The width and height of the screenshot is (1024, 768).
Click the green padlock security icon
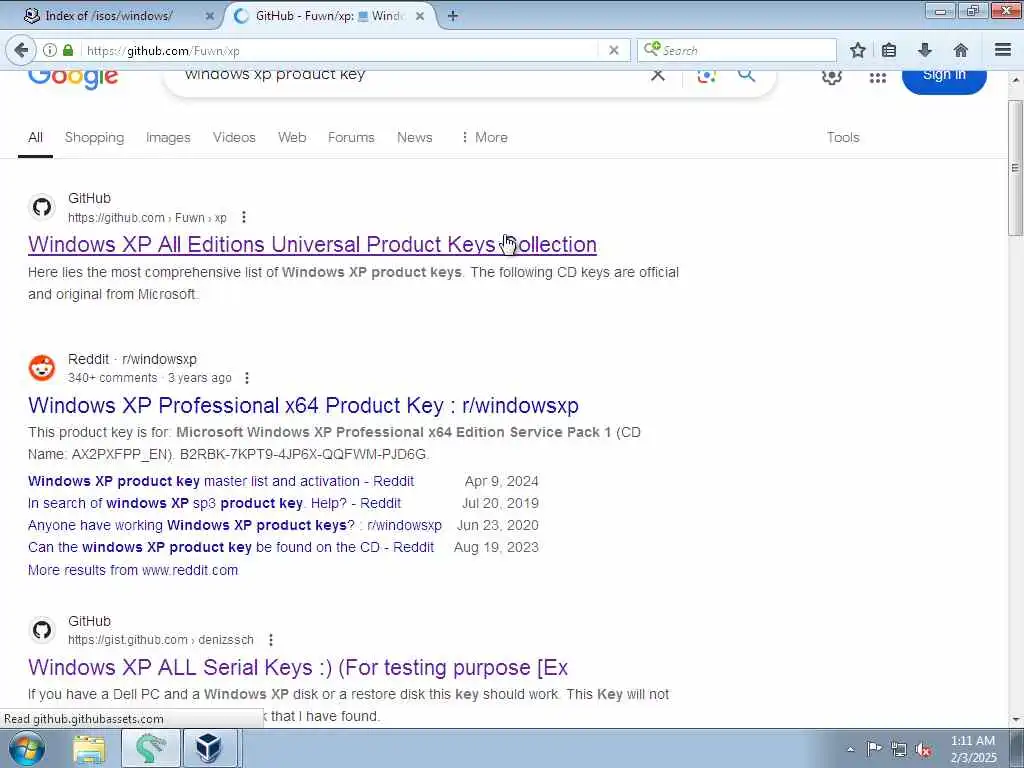point(68,50)
